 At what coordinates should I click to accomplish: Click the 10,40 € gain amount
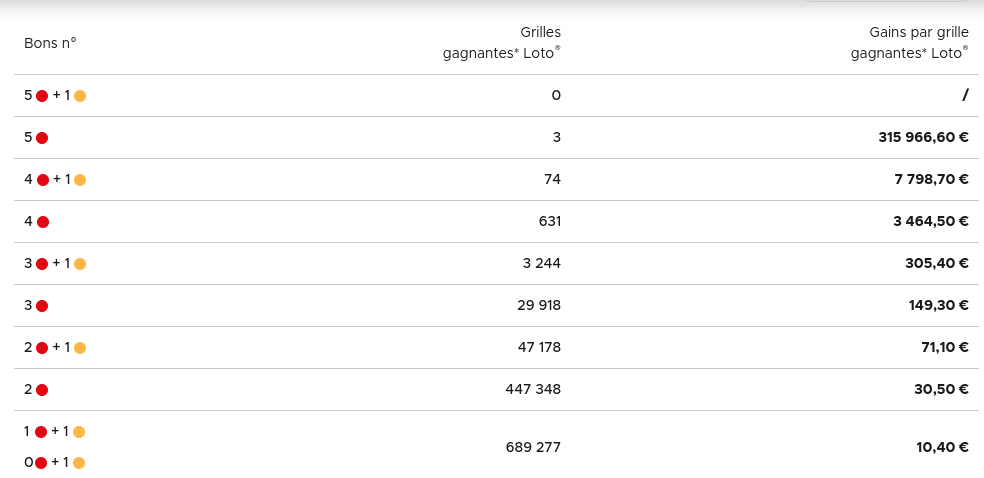tap(942, 447)
